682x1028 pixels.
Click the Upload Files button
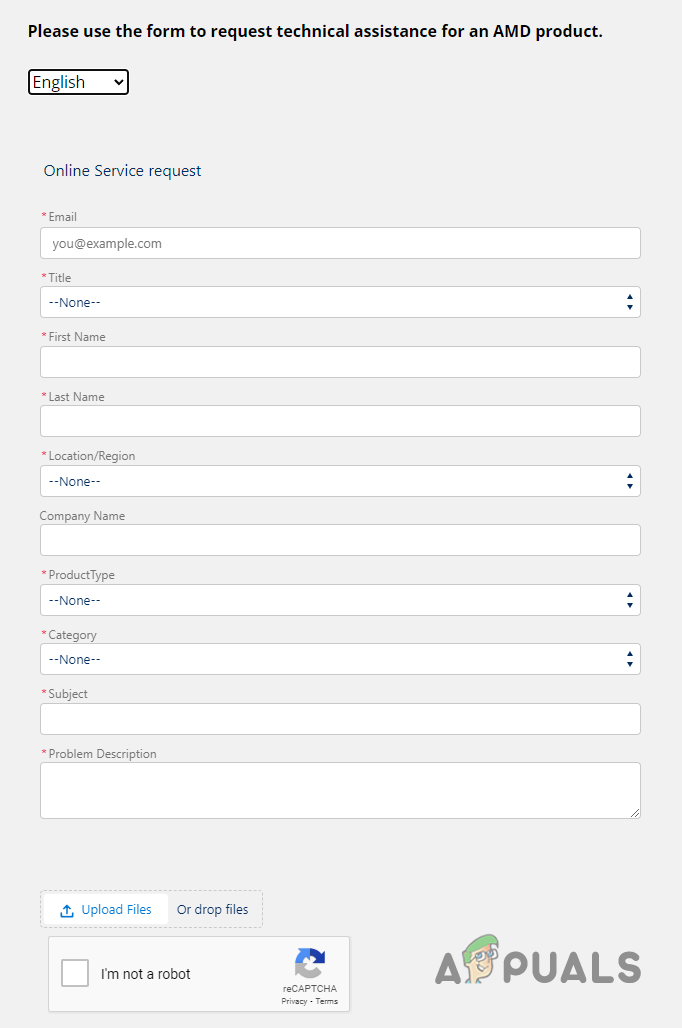pyautogui.click(x=115, y=910)
